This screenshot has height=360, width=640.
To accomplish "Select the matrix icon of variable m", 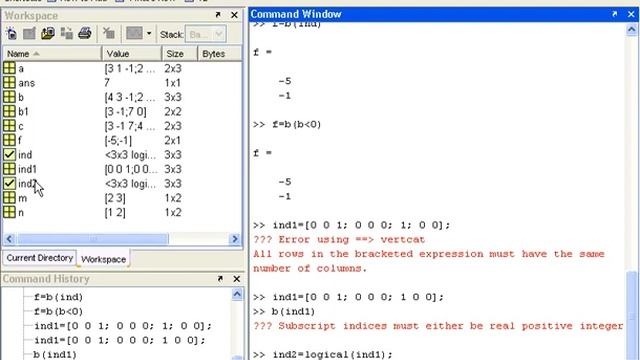I will [x=9, y=198].
